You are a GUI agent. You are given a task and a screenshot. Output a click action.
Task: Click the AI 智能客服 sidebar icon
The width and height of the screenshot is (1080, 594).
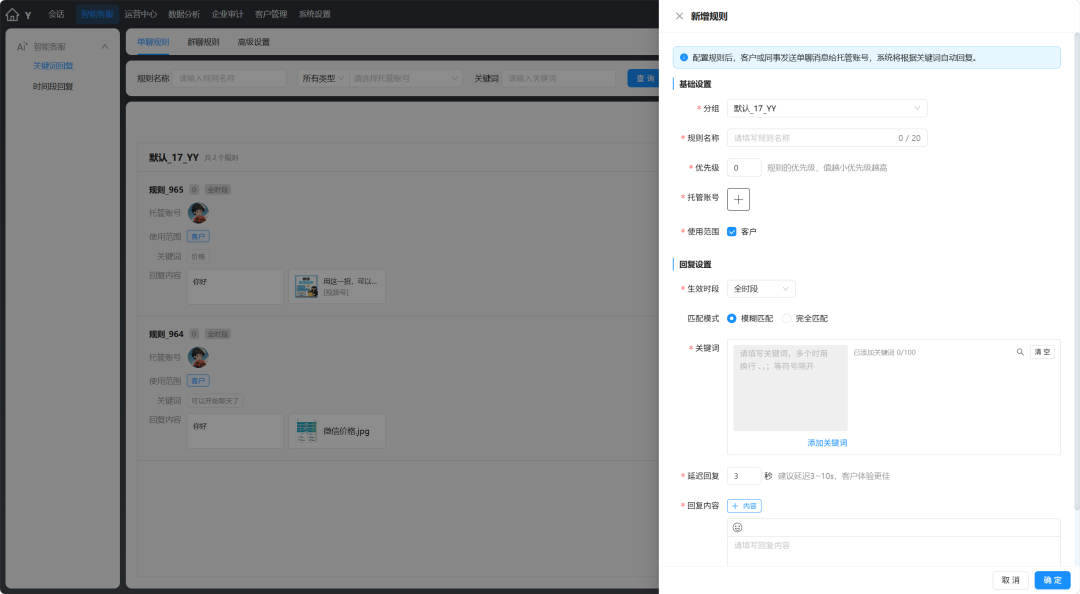[x=22, y=46]
